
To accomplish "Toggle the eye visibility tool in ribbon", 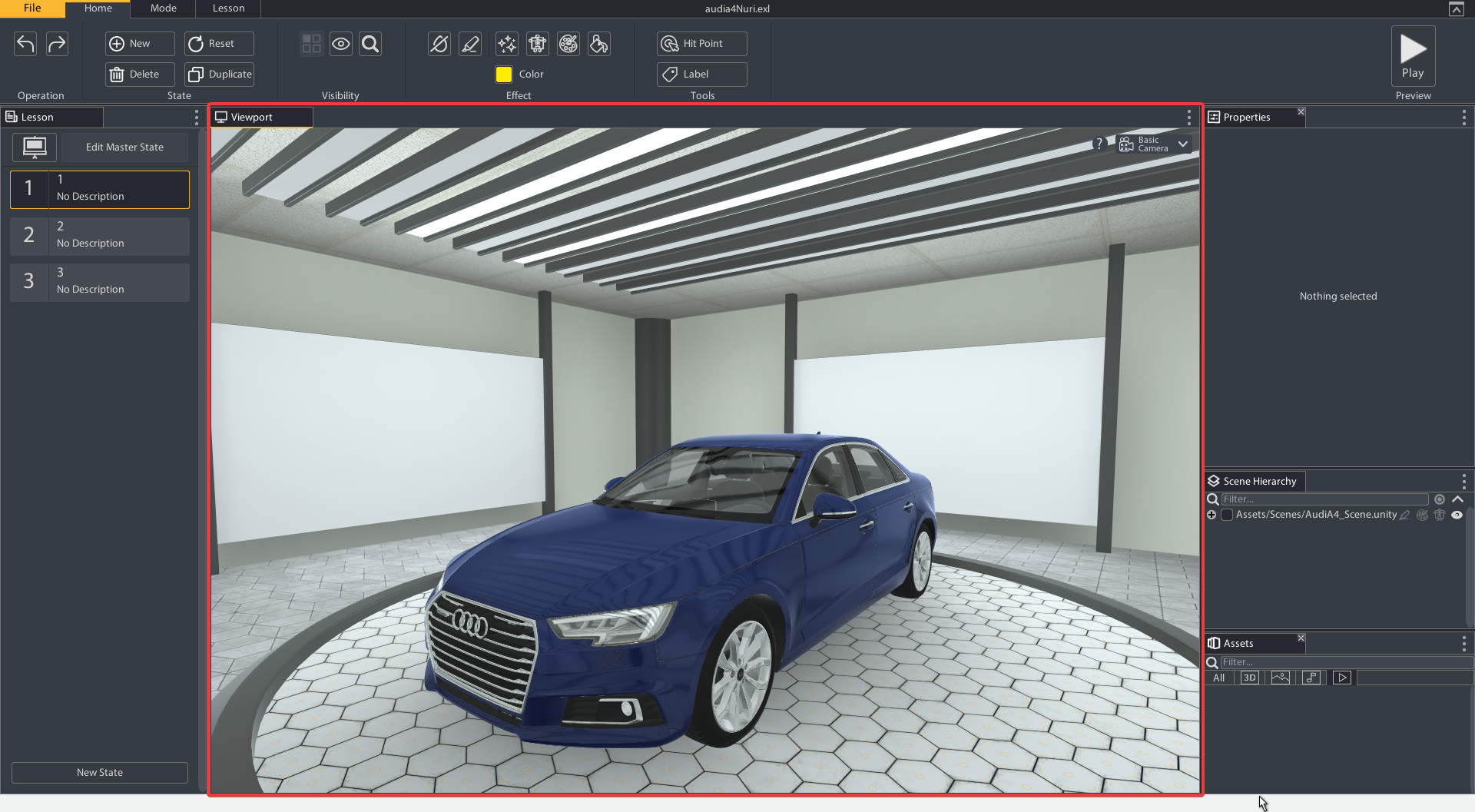I will pos(341,44).
